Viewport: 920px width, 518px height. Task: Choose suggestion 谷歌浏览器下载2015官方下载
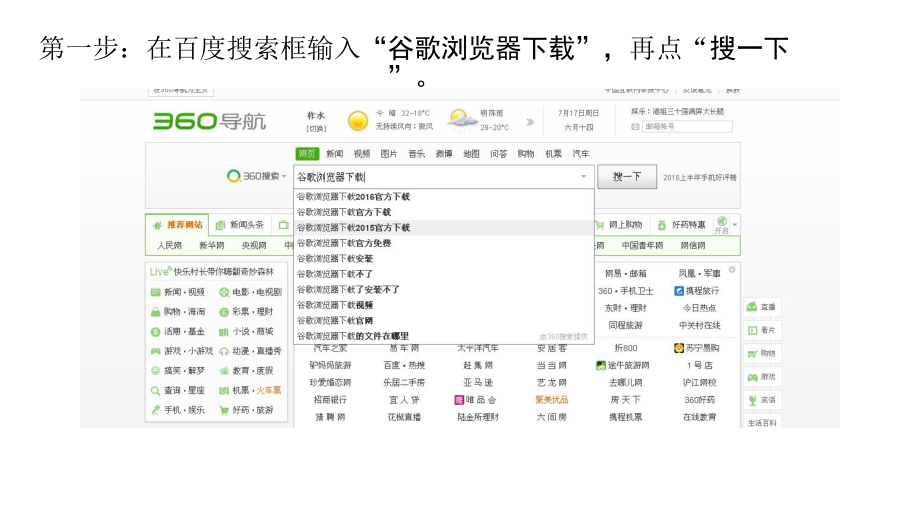(x=444, y=228)
